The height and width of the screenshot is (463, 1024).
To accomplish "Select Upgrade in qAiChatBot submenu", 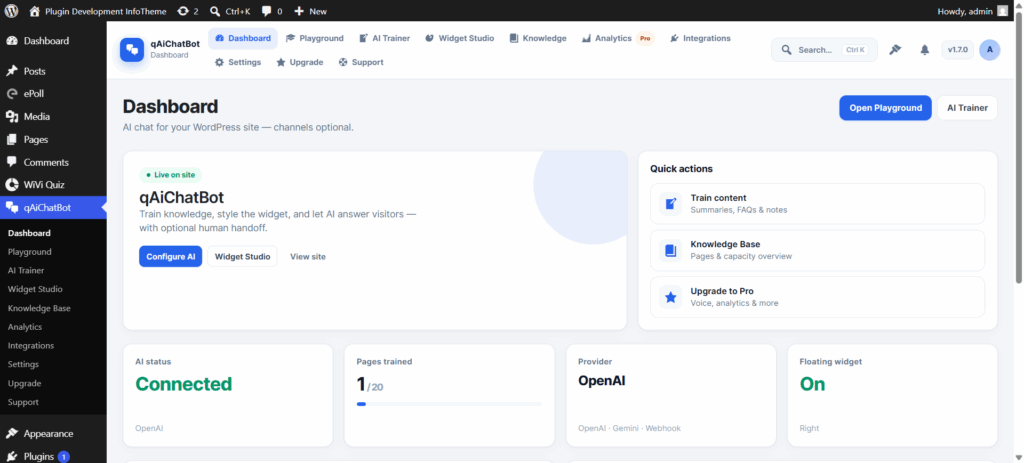I will pyautogui.click(x=24, y=383).
